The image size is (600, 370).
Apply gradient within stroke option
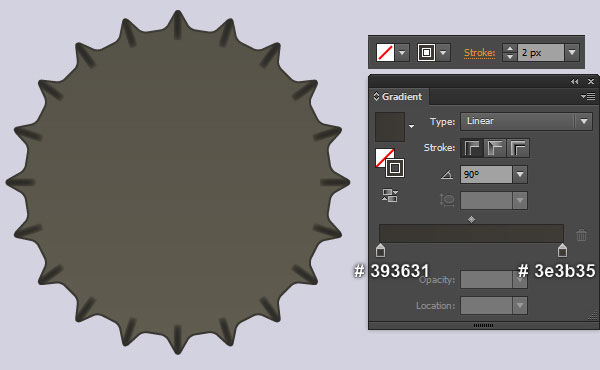[472, 148]
